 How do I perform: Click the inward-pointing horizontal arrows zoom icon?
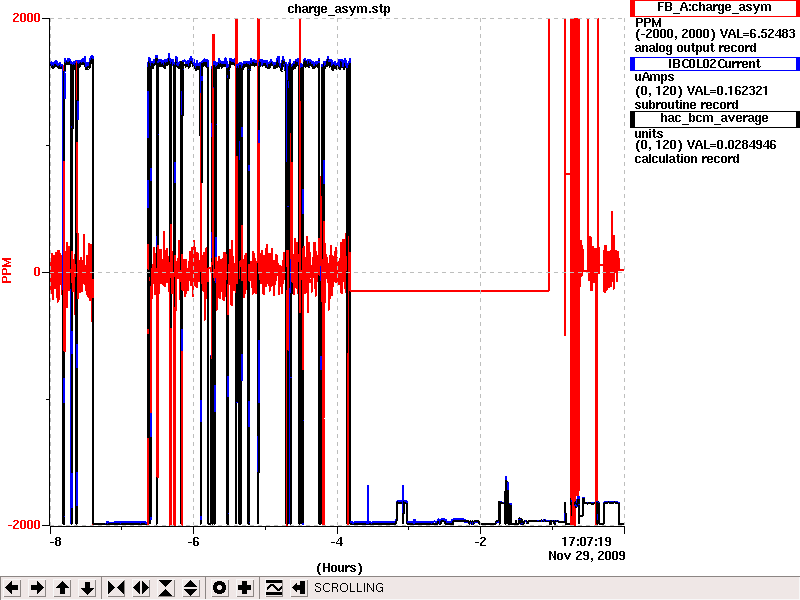point(116,588)
